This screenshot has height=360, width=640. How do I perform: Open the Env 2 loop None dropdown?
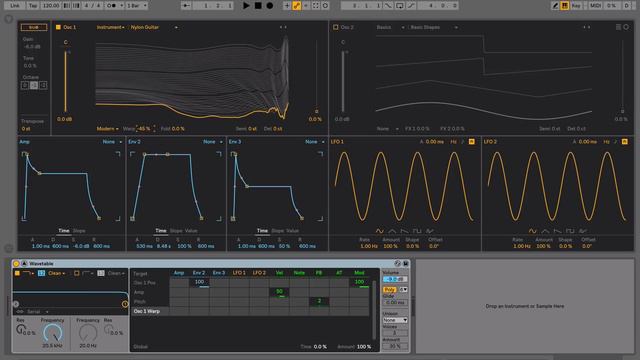click(213, 142)
